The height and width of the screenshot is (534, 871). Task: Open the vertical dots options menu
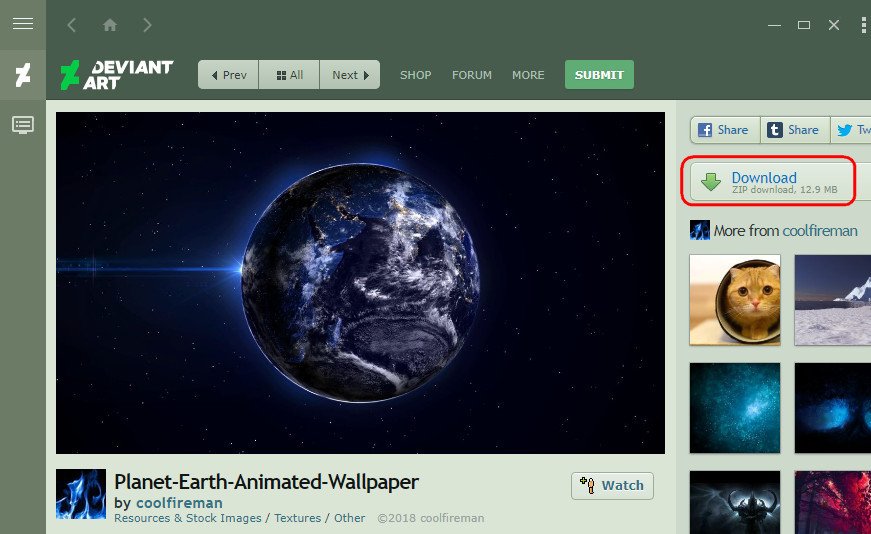tap(864, 25)
